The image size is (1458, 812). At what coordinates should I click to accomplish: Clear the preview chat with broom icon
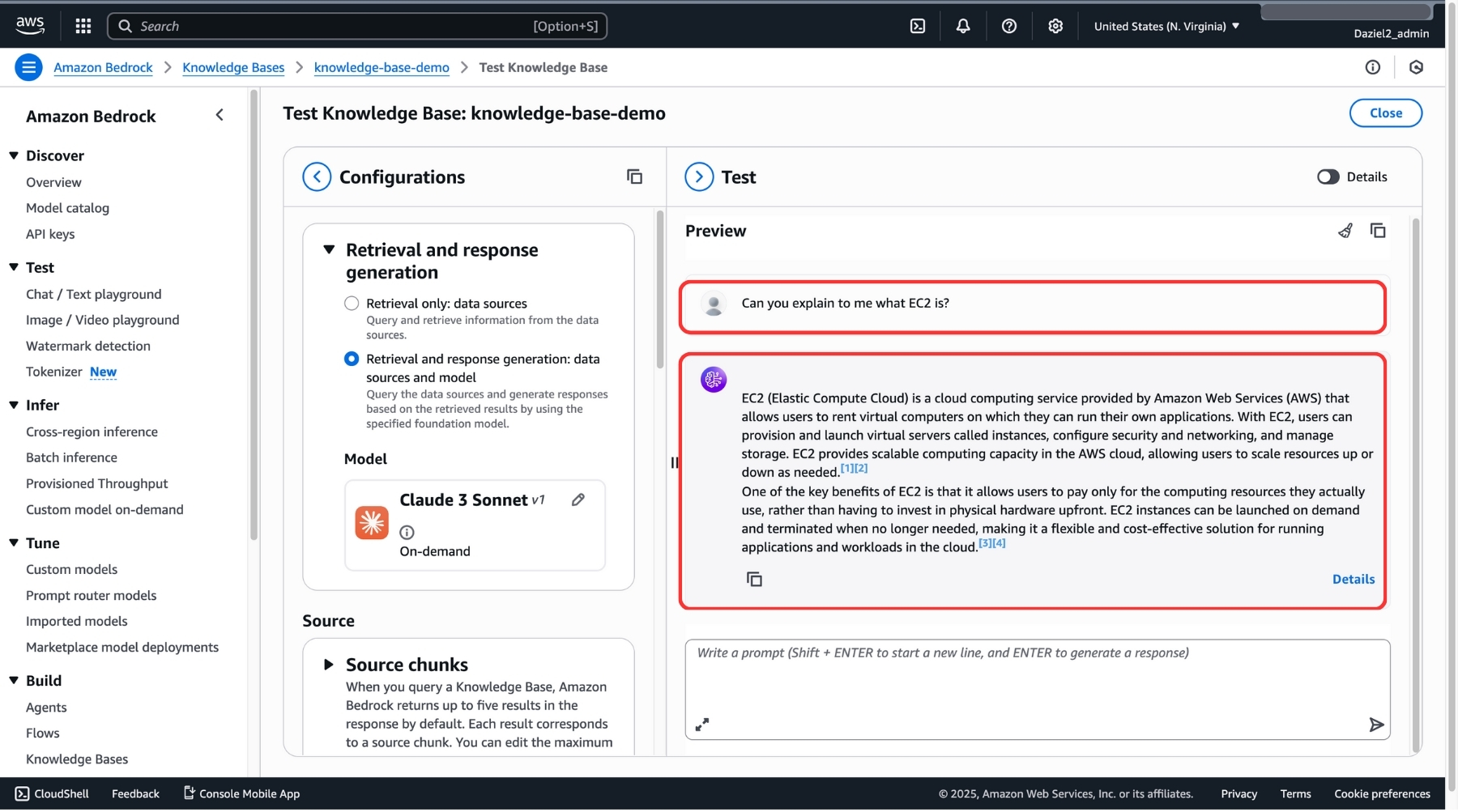click(x=1345, y=231)
